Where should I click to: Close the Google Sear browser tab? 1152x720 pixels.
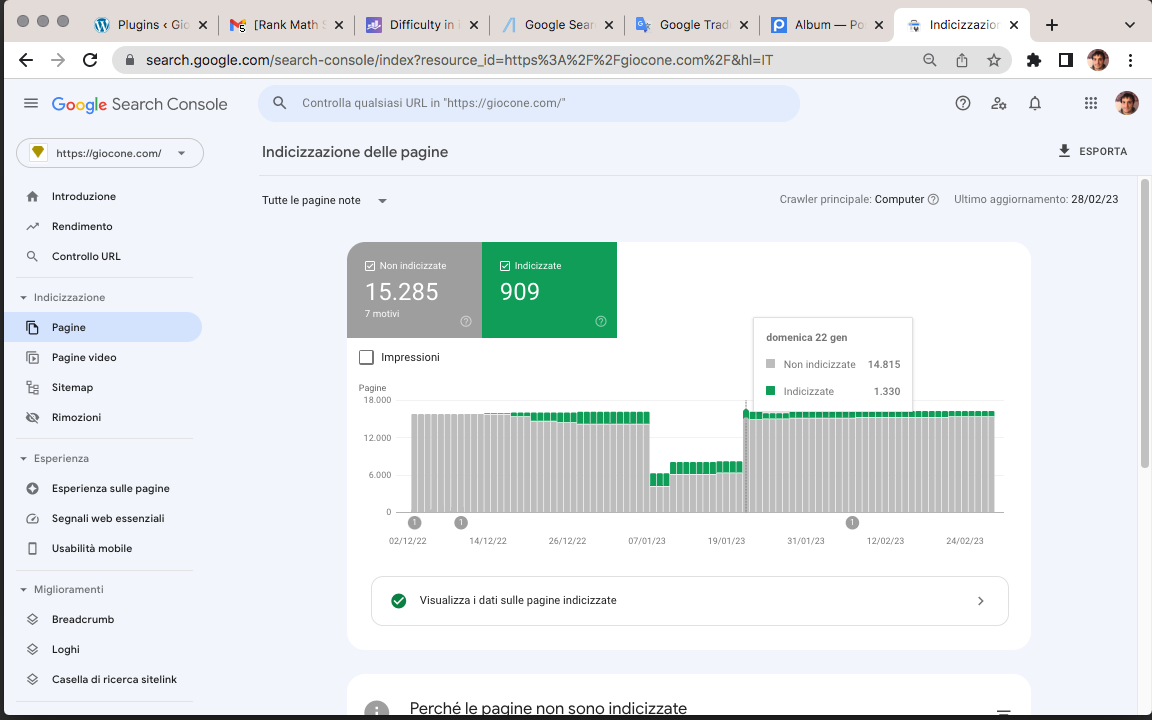[609, 25]
